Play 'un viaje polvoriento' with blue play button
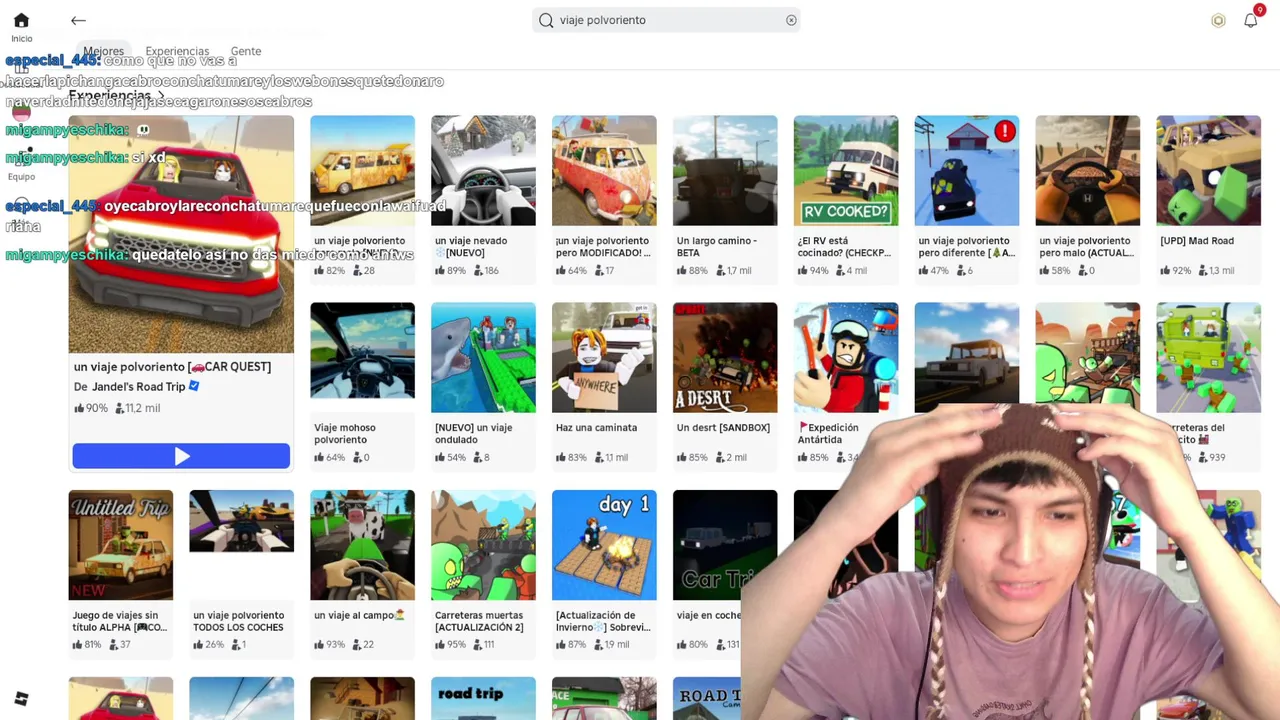The height and width of the screenshot is (720, 1280). click(181, 456)
